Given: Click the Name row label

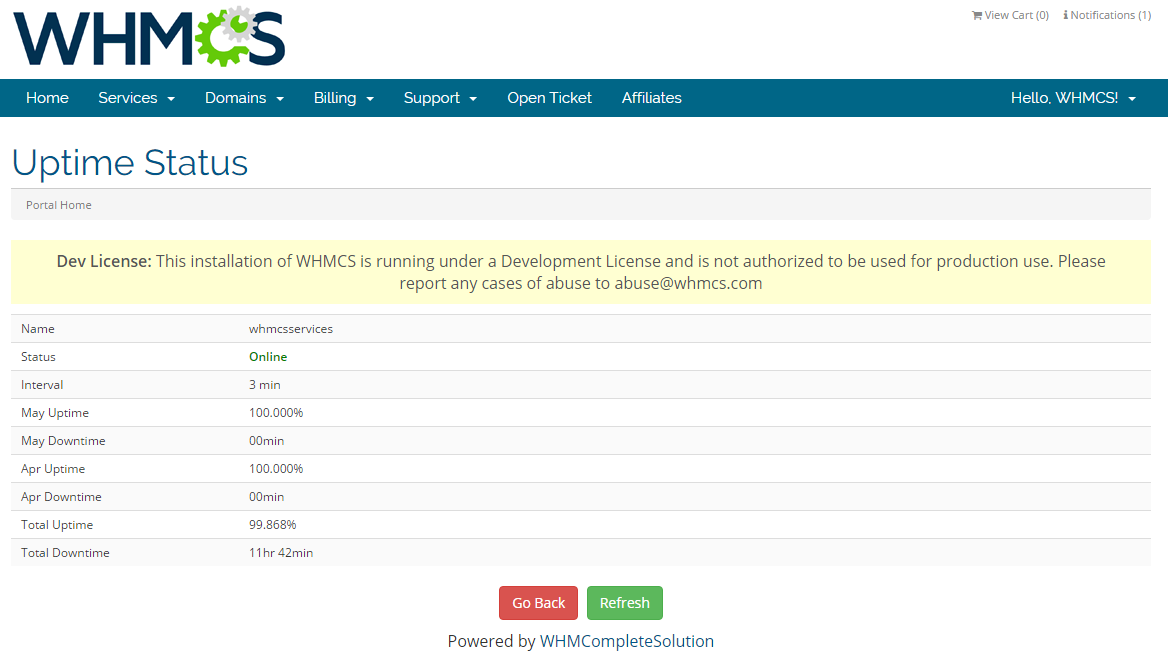Looking at the screenshot, I should (37, 329).
